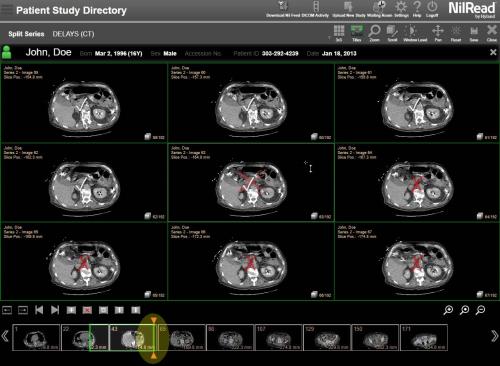500x366 pixels.
Task: Click the right-arrow box split control
Action: (x=23, y=310)
